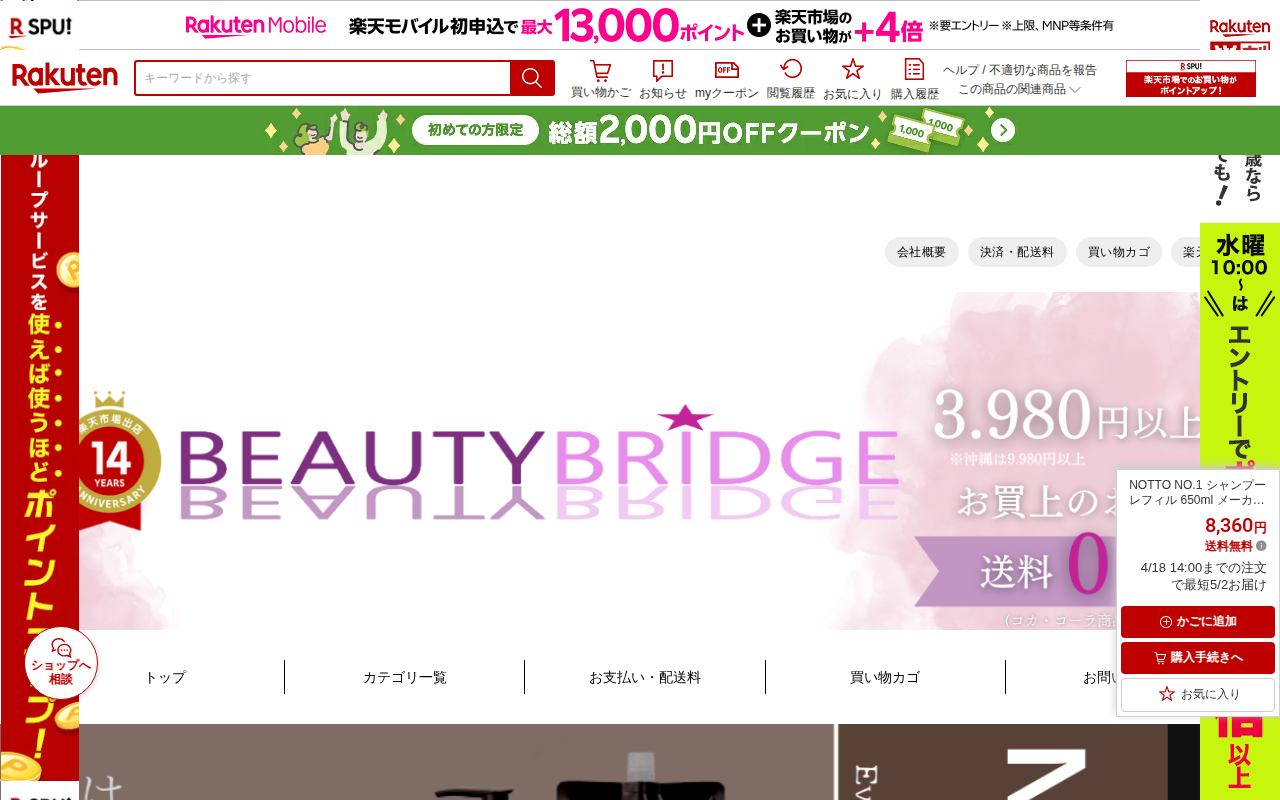Click the green 水曜 10:00 エントリー banner

1240,511
